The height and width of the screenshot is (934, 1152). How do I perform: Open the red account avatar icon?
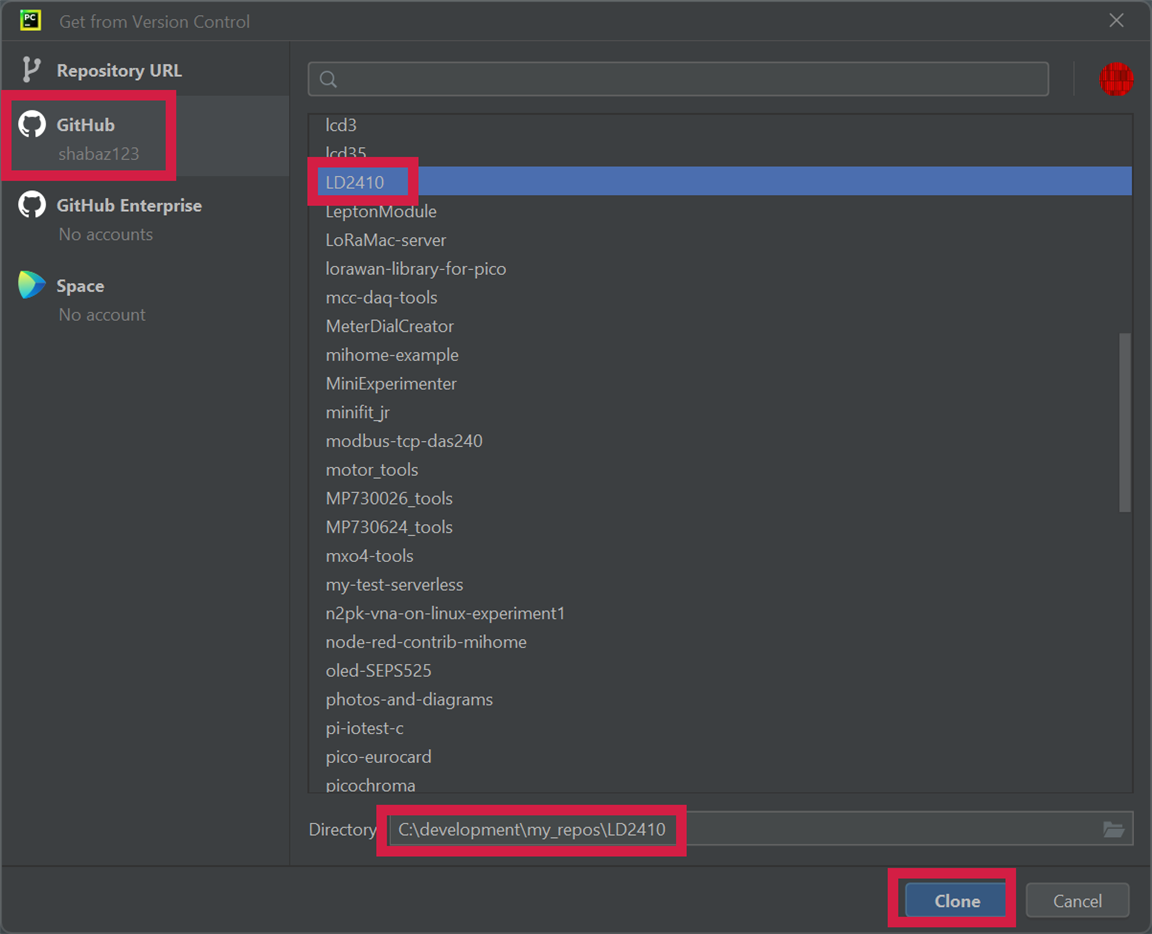[x=1115, y=79]
